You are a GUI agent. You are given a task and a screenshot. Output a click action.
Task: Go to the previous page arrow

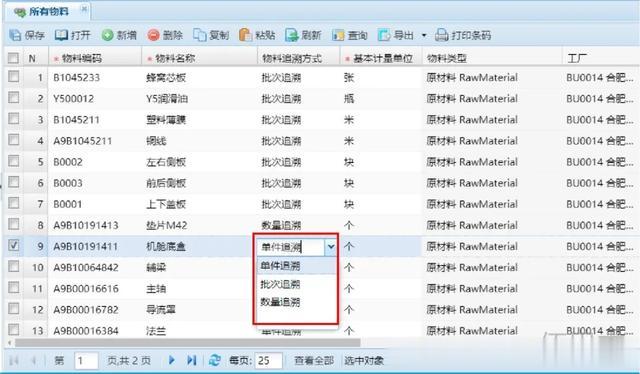34,361
